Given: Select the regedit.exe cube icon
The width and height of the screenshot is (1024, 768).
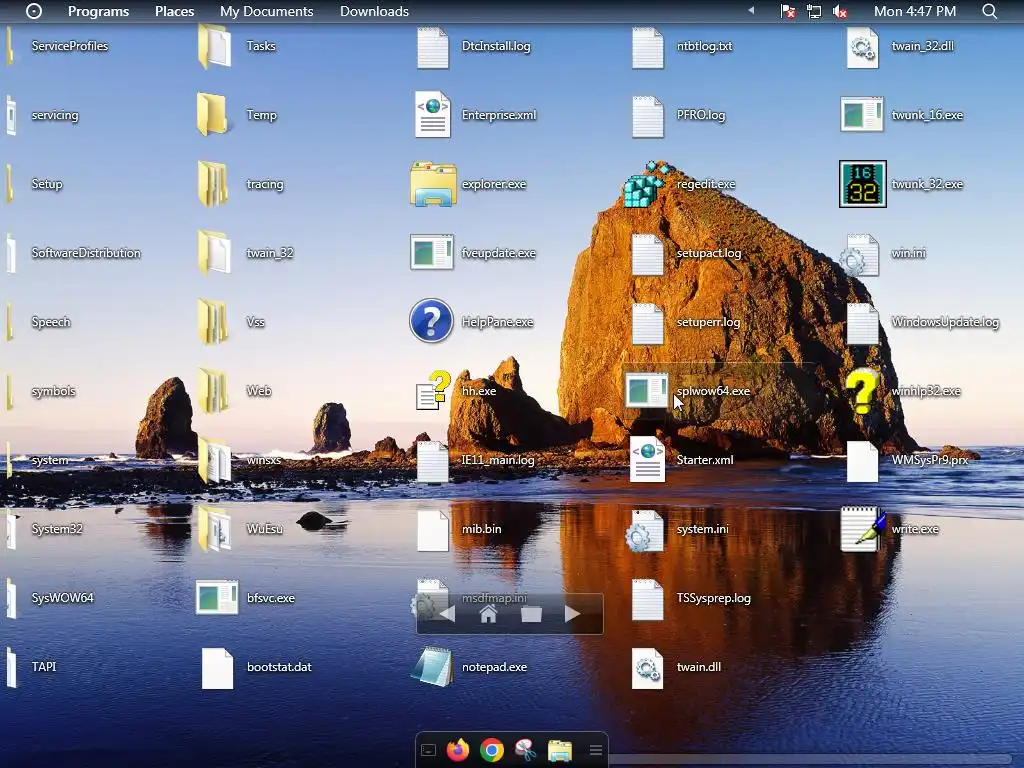Looking at the screenshot, I should [647, 184].
